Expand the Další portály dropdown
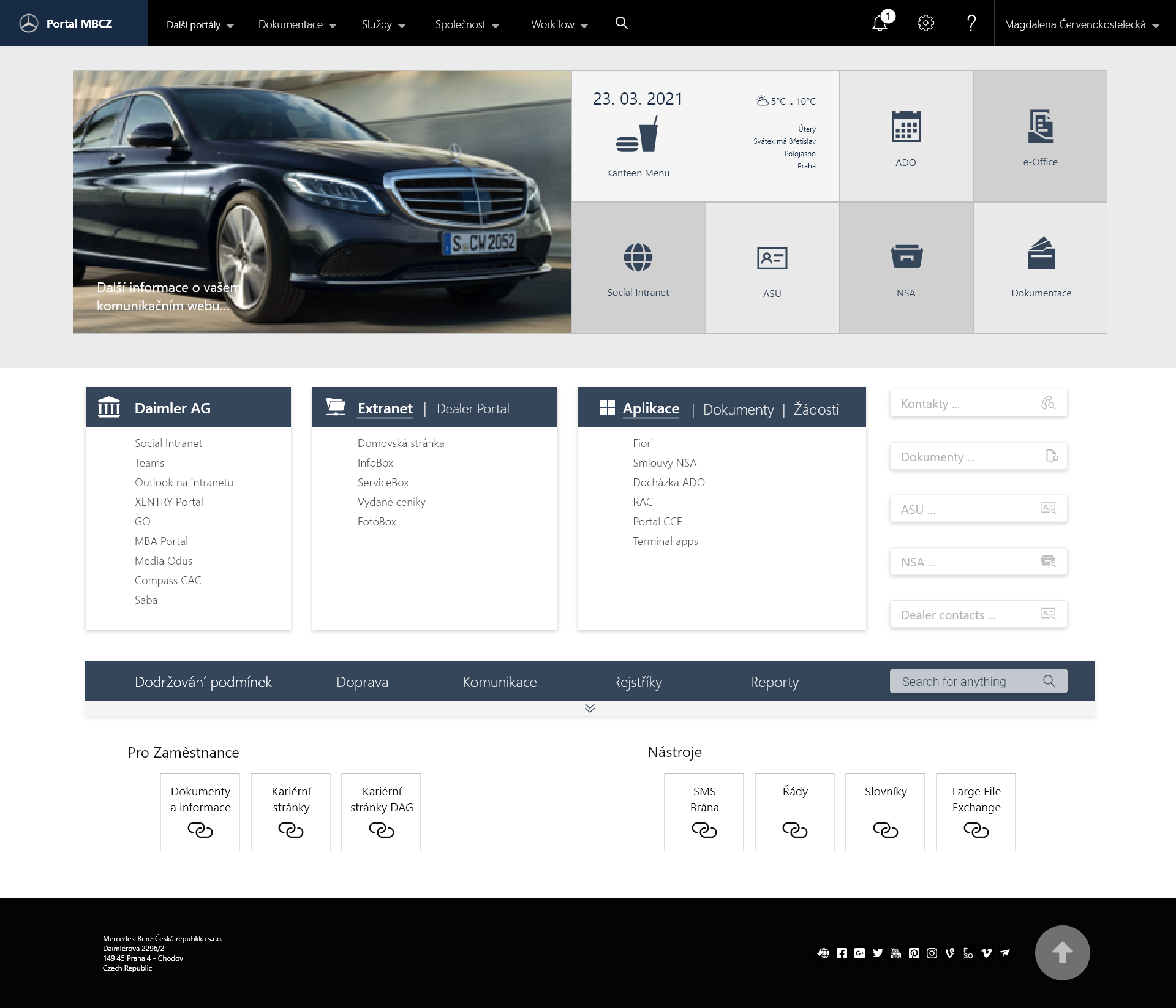The height and width of the screenshot is (1008, 1176). pos(199,24)
